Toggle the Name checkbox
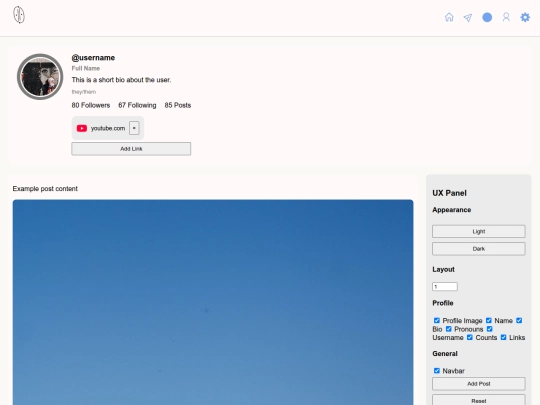 (x=489, y=320)
